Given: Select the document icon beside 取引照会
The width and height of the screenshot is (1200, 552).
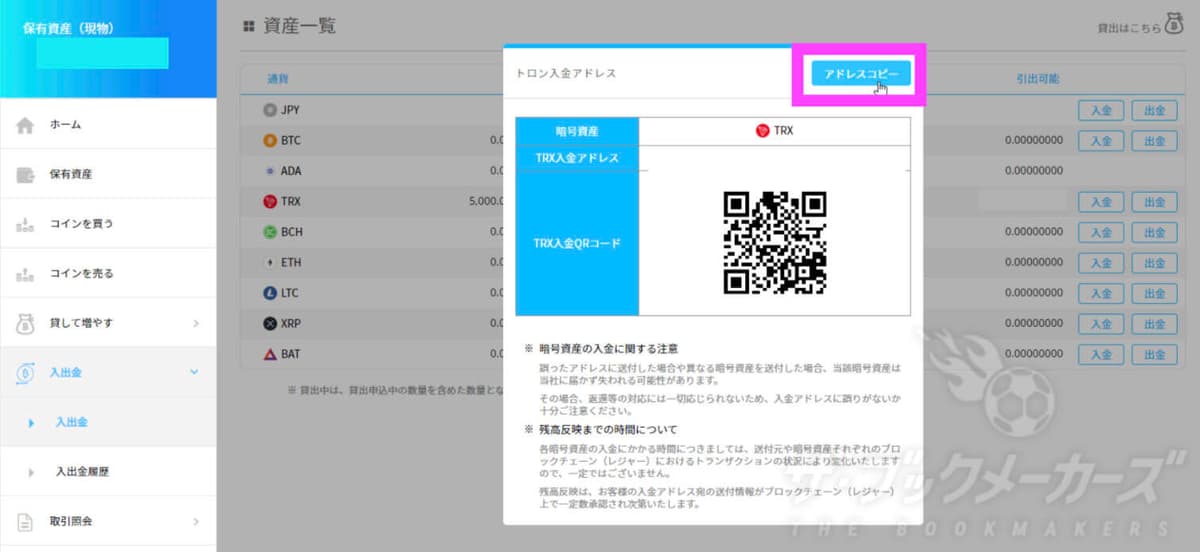Looking at the screenshot, I should click(26, 521).
